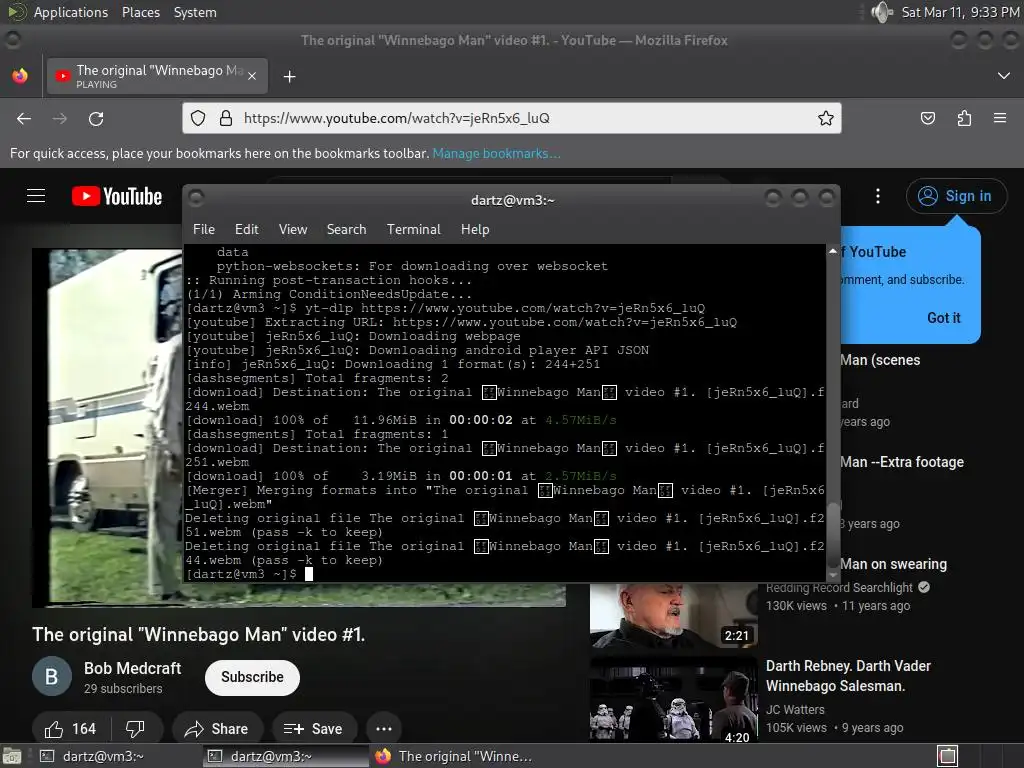Click the Winnebago Man video player

pos(108,427)
